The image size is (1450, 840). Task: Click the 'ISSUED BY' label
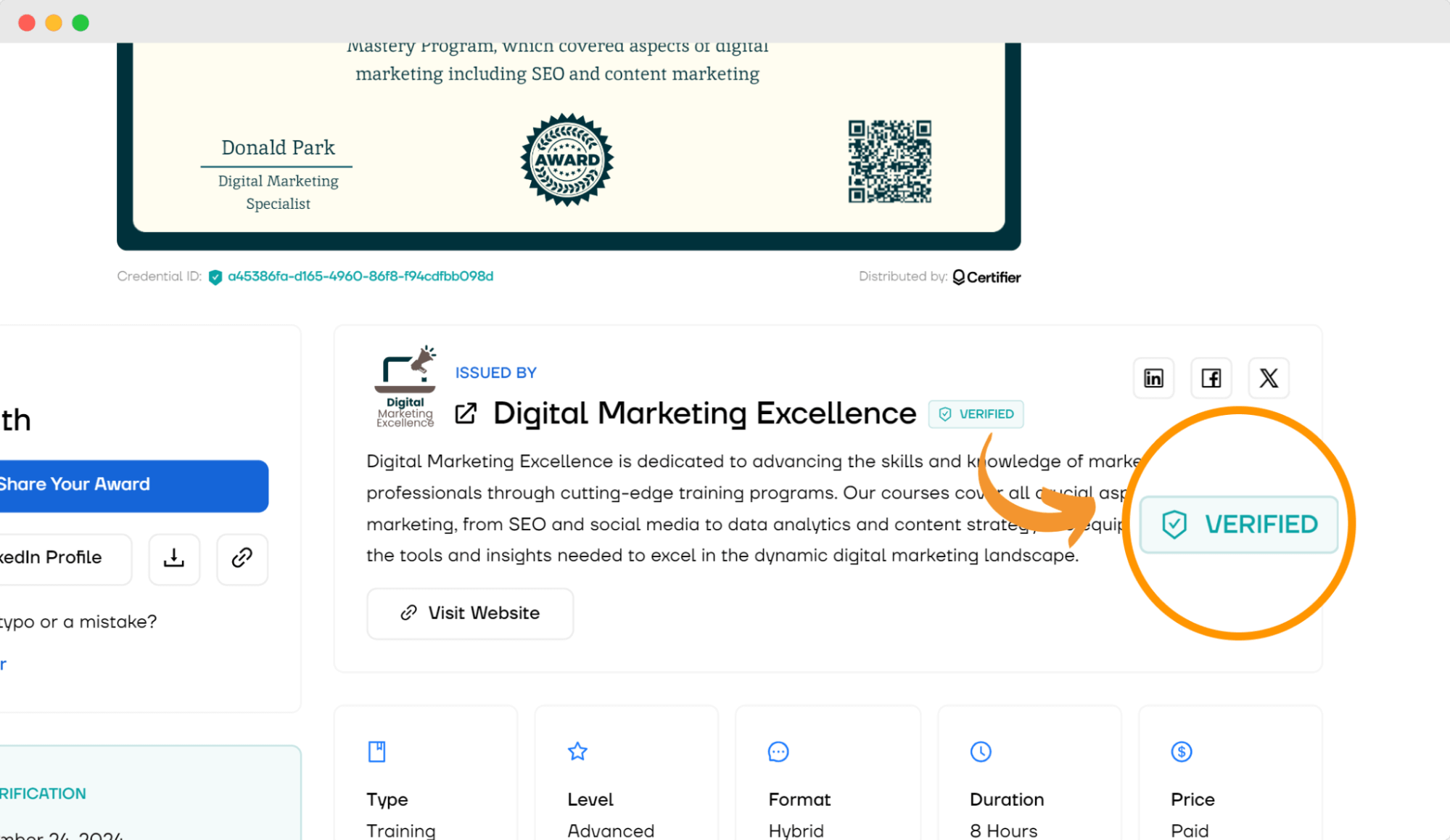click(496, 373)
